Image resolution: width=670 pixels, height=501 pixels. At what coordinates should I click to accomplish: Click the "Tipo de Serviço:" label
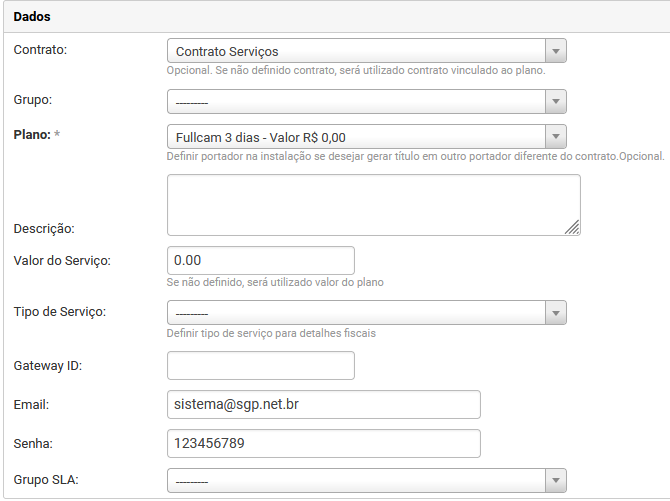[x=60, y=311]
